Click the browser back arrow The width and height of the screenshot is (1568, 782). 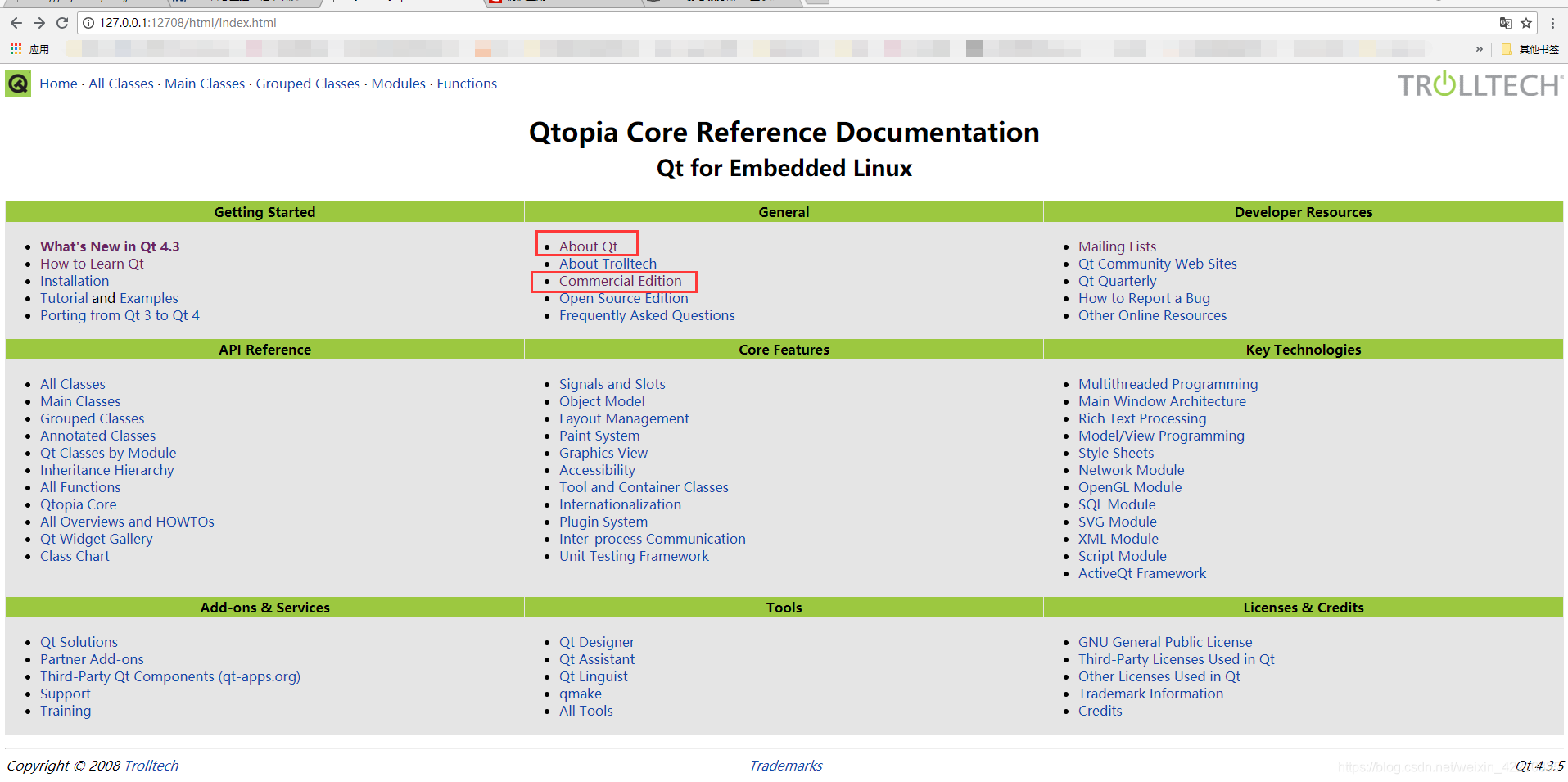click(x=16, y=23)
